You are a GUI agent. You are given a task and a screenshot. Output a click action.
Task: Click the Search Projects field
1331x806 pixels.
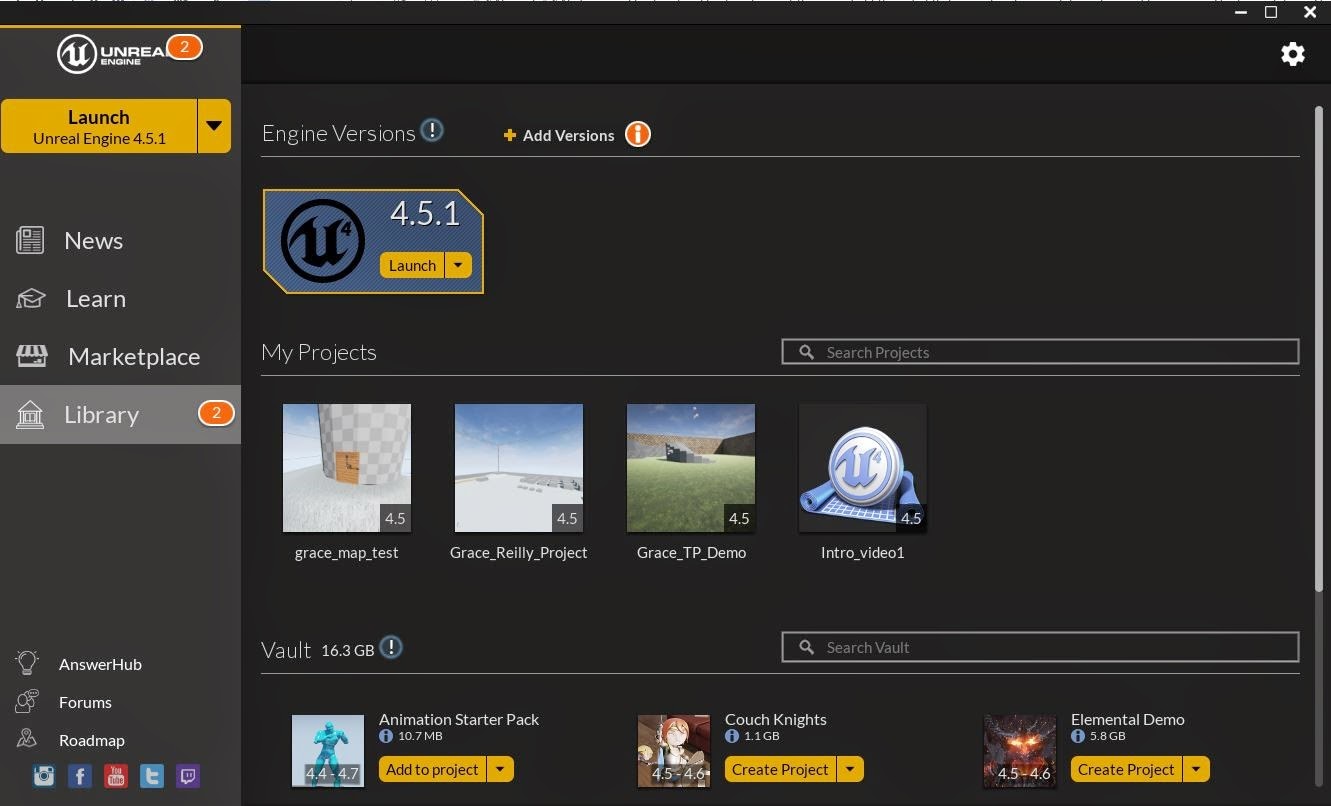[x=1040, y=352]
